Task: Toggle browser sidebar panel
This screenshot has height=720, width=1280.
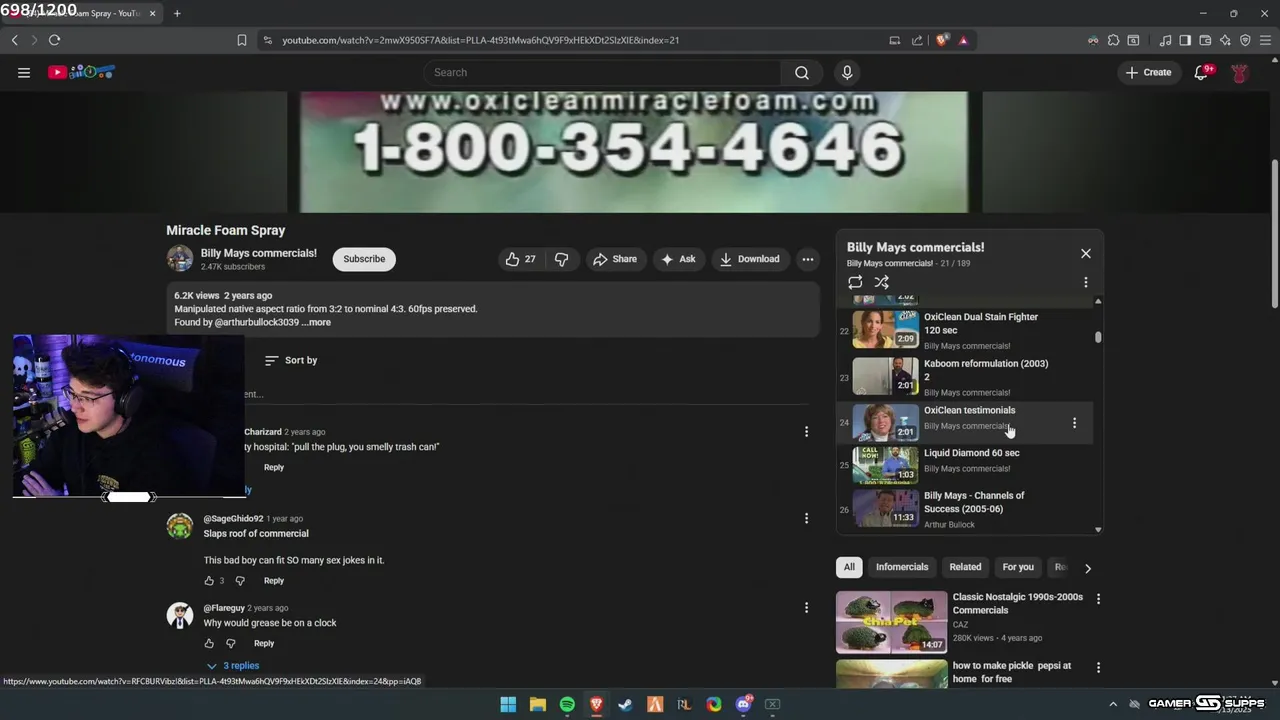Action: point(1185,40)
